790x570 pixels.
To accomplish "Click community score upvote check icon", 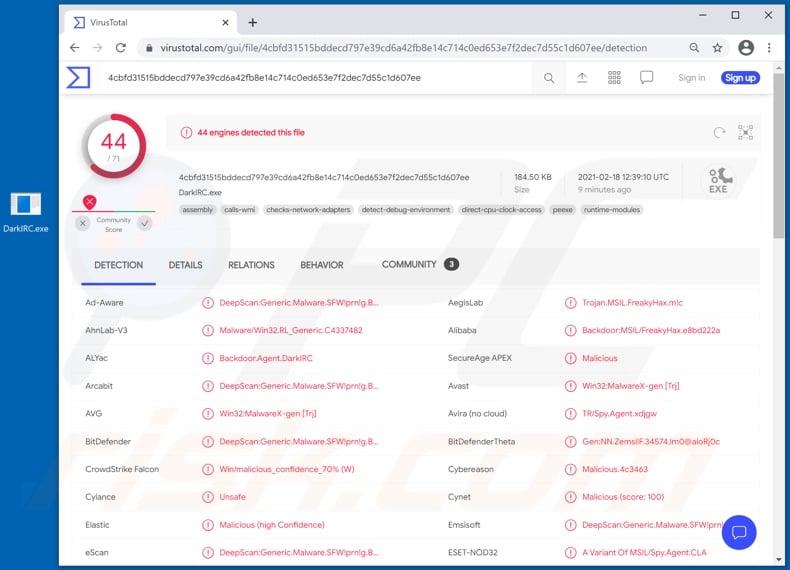I will tap(145, 223).
